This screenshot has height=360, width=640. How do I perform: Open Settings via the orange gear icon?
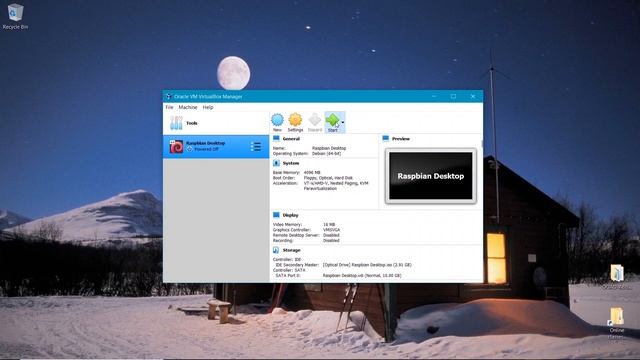pyautogui.click(x=295, y=120)
